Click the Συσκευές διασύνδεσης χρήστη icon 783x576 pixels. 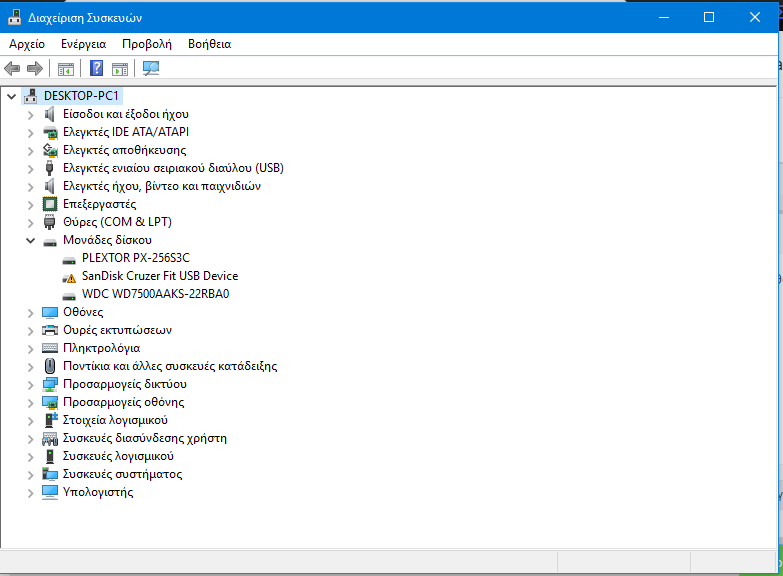point(50,439)
